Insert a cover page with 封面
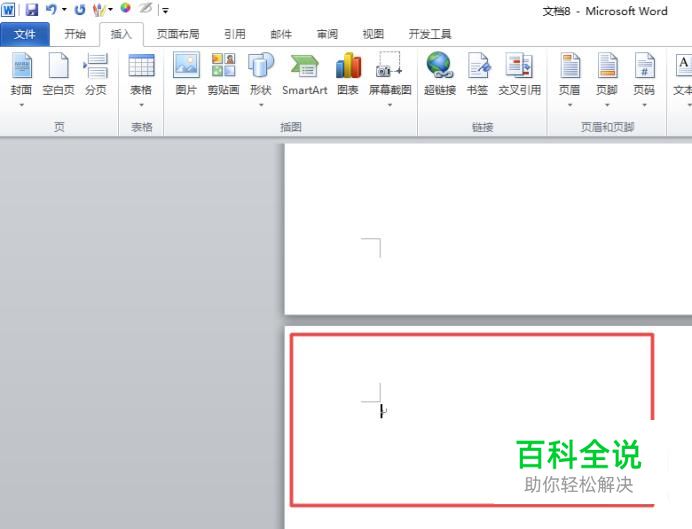 pyautogui.click(x=21, y=74)
